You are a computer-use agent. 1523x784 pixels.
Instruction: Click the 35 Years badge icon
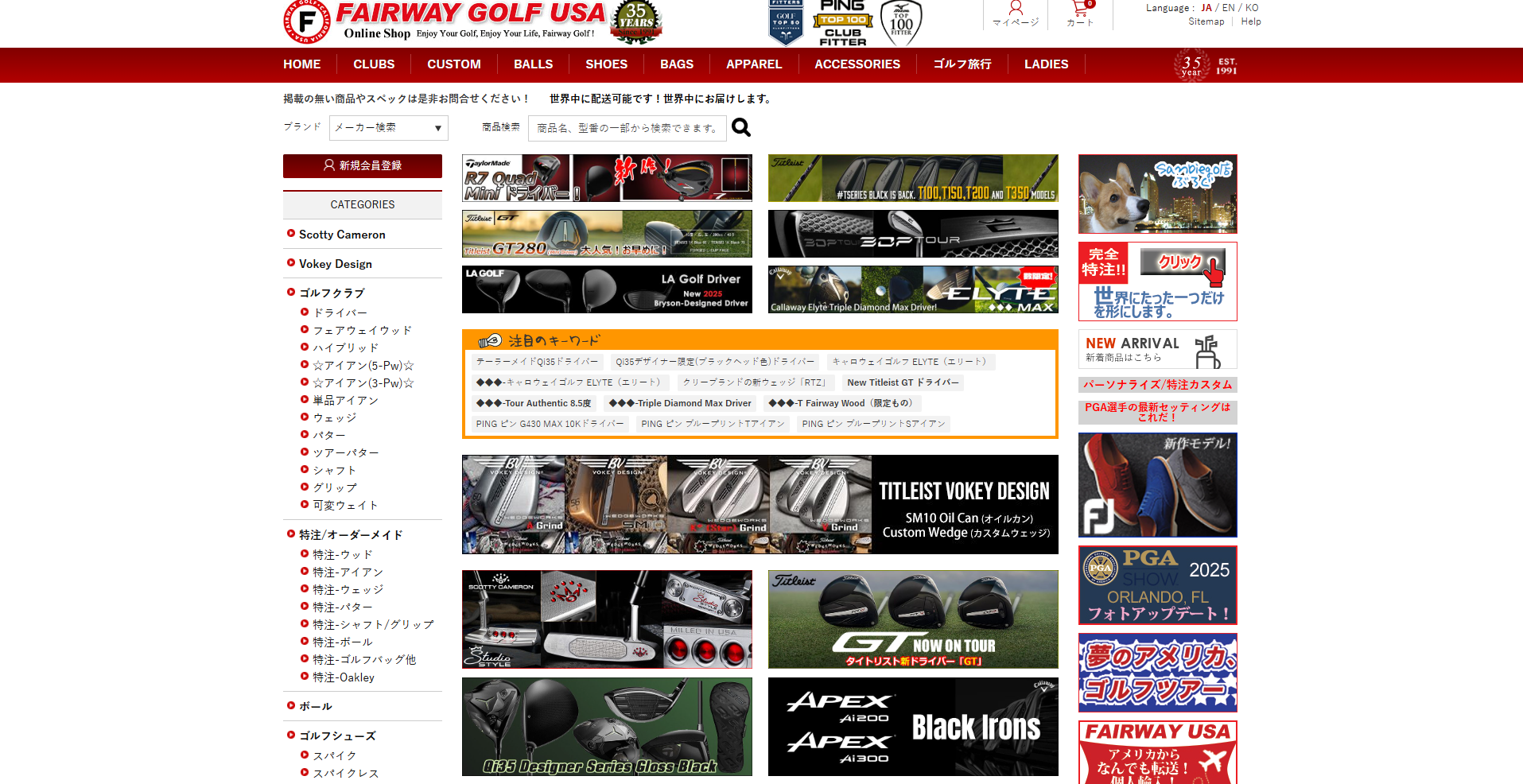pyautogui.click(x=636, y=21)
